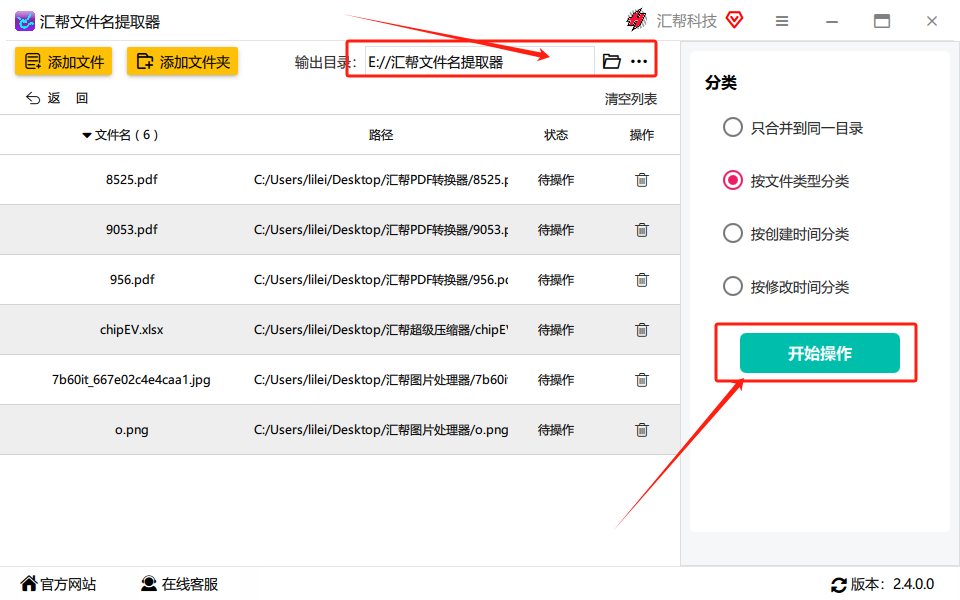The image size is (960, 600).
Task: Click 待操作 status of o.png
Action: pos(556,430)
